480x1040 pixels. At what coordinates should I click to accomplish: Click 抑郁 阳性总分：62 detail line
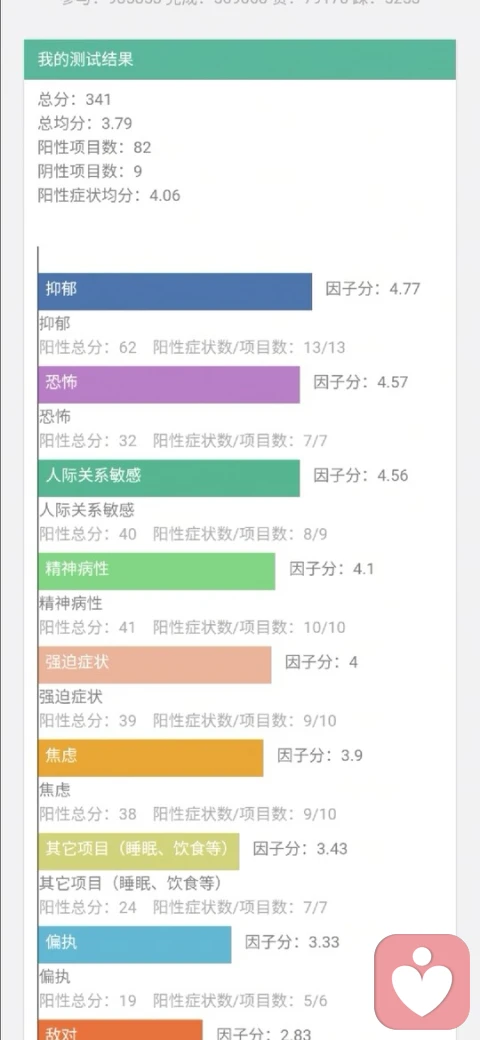[x=192, y=348]
